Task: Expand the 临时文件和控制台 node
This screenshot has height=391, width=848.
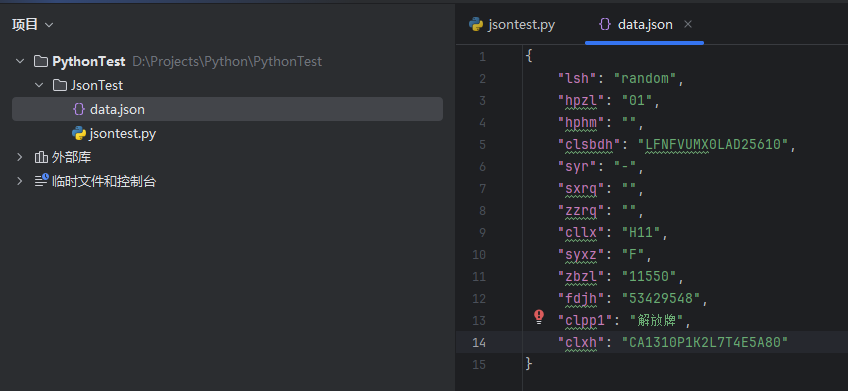Action: [x=20, y=181]
